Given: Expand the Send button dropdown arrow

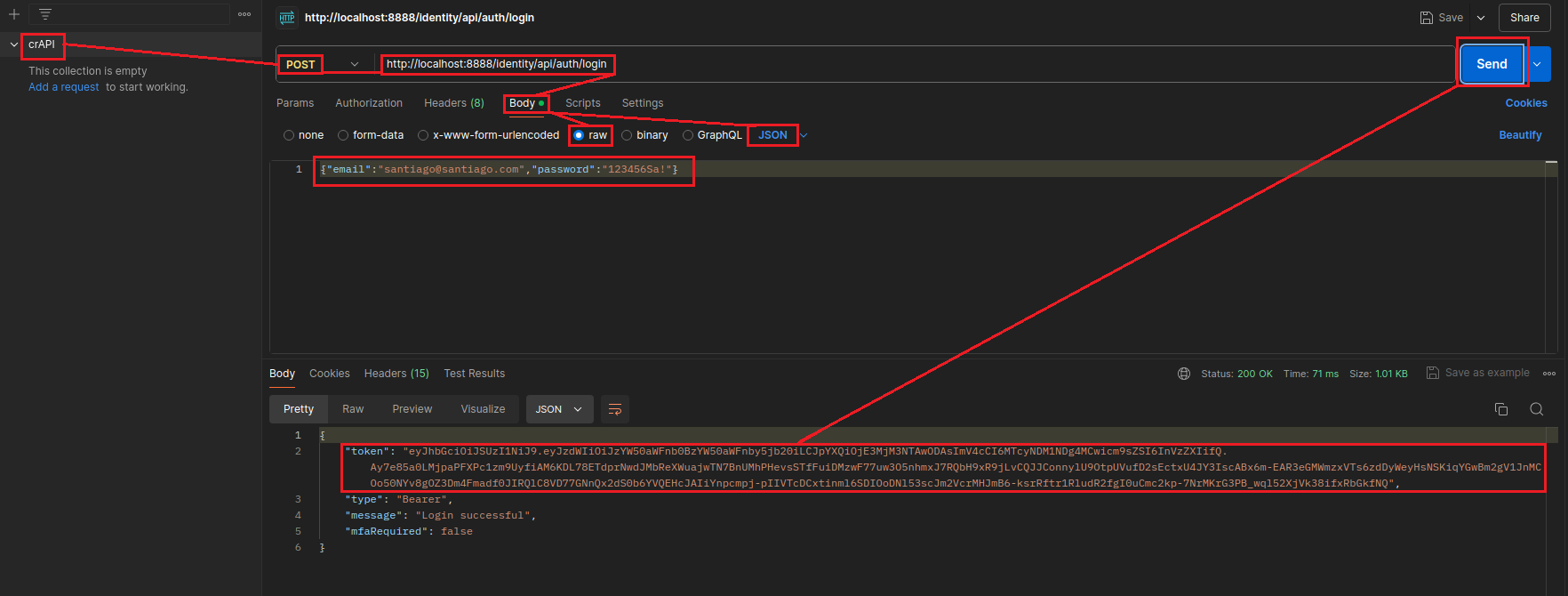Looking at the screenshot, I should click(x=1537, y=64).
